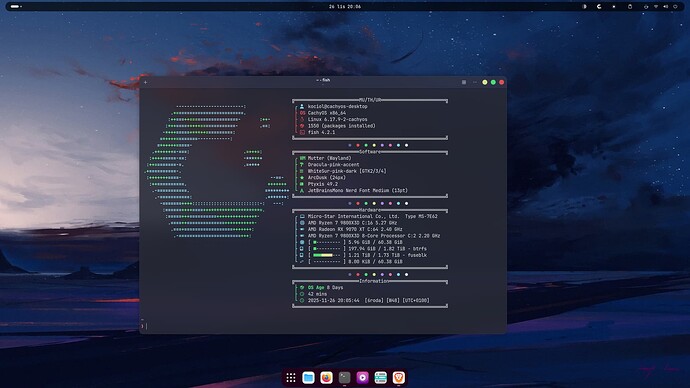Screen dimensions: 690x388
Task: Click the '2025-11-26 20:05:44' date line
Action: click(368, 300)
